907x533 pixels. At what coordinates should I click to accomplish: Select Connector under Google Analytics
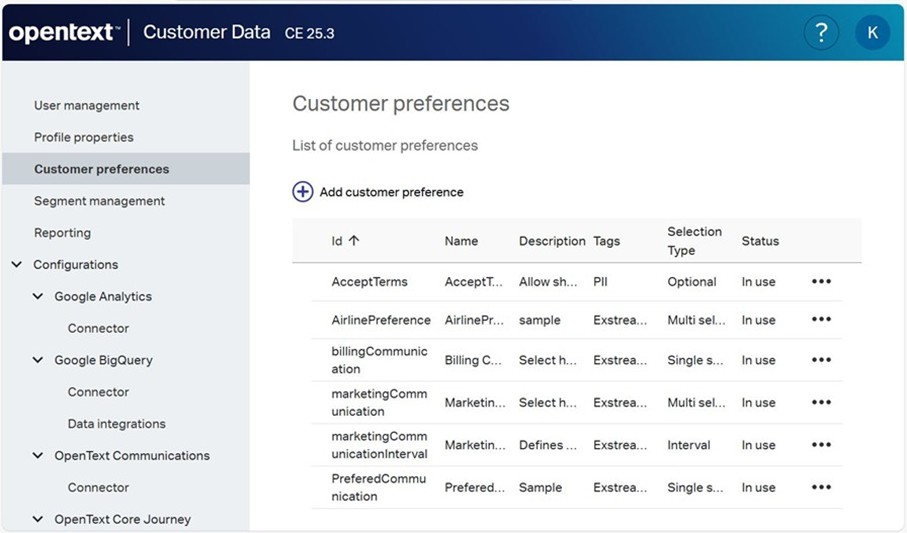98,329
